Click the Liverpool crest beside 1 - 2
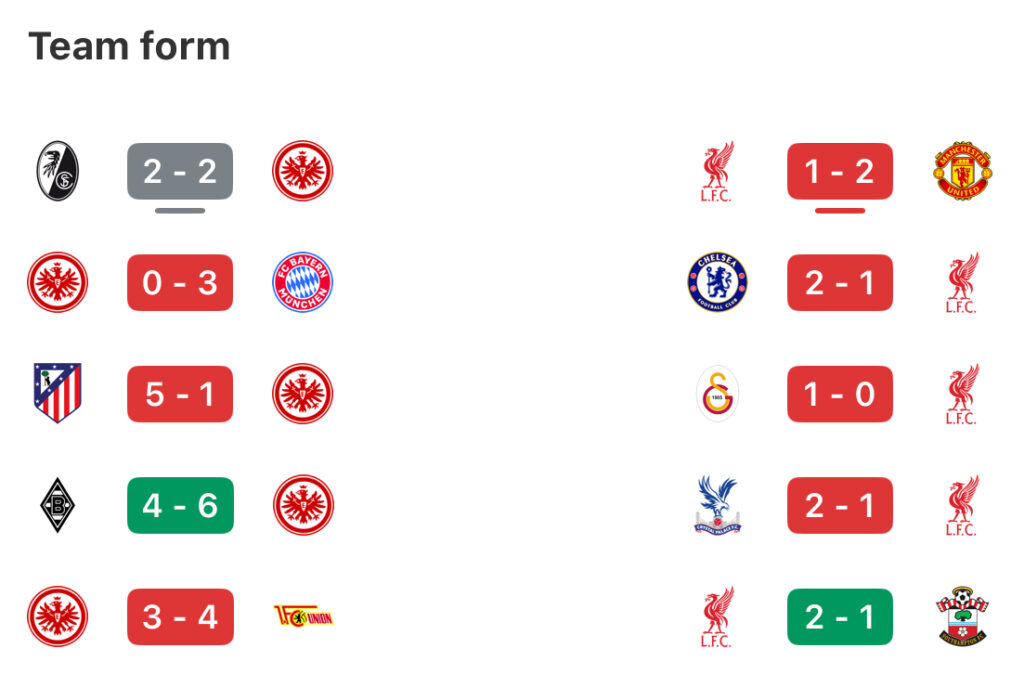 pos(717,171)
